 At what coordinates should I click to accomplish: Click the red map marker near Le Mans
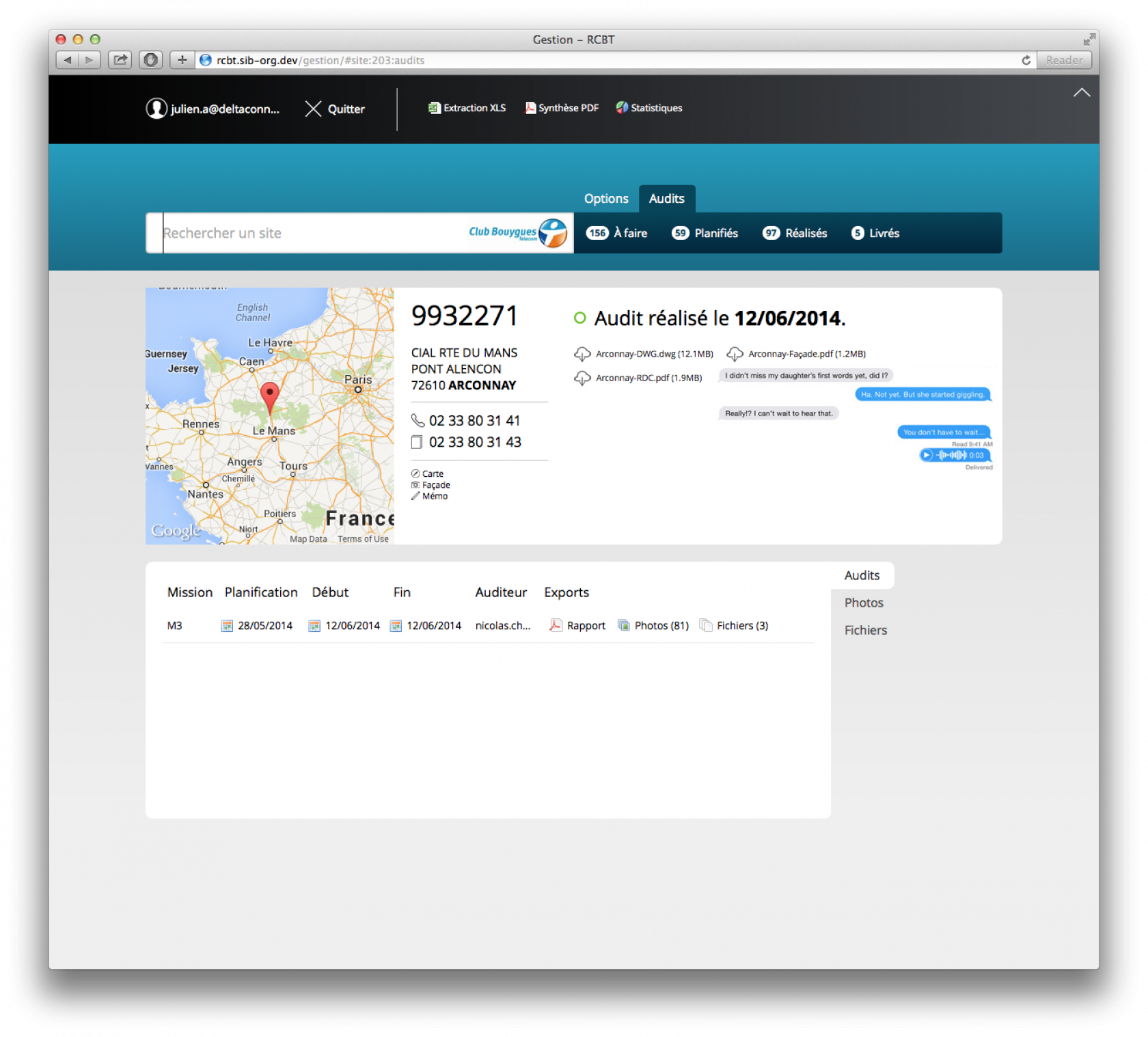click(270, 398)
